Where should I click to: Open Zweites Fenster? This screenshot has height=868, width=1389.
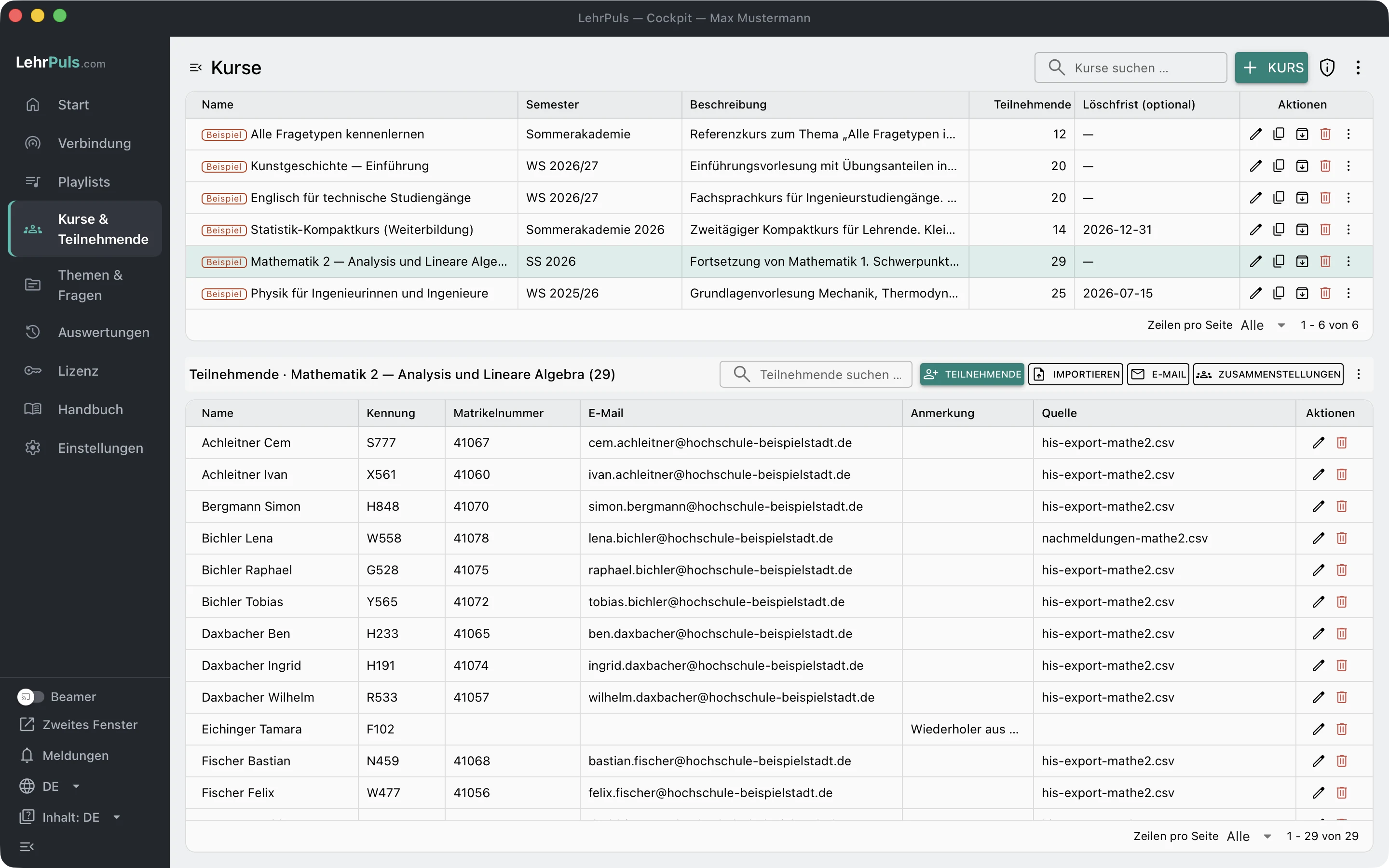pyautogui.click(x=79, y=724)
